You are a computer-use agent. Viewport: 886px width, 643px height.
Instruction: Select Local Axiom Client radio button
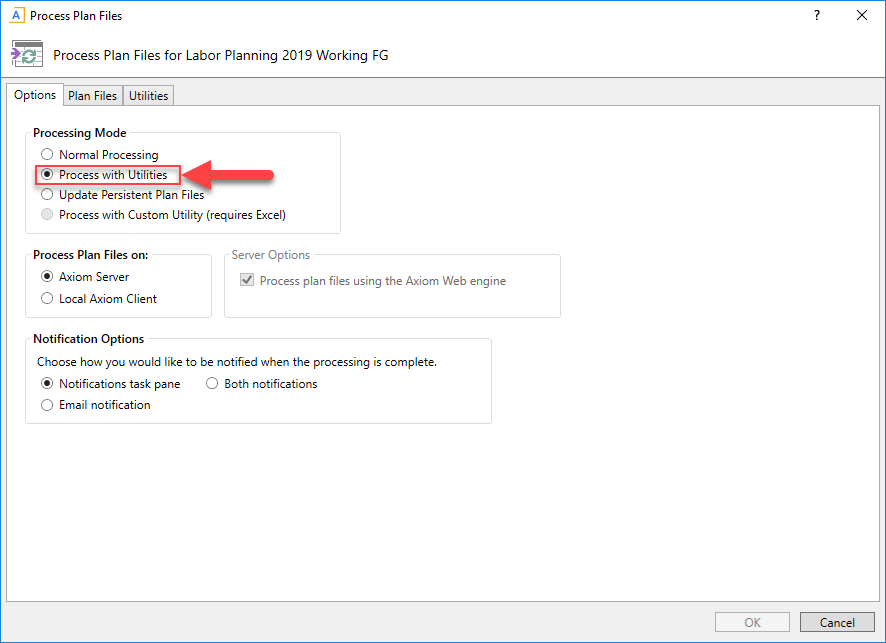coord(47,299)
